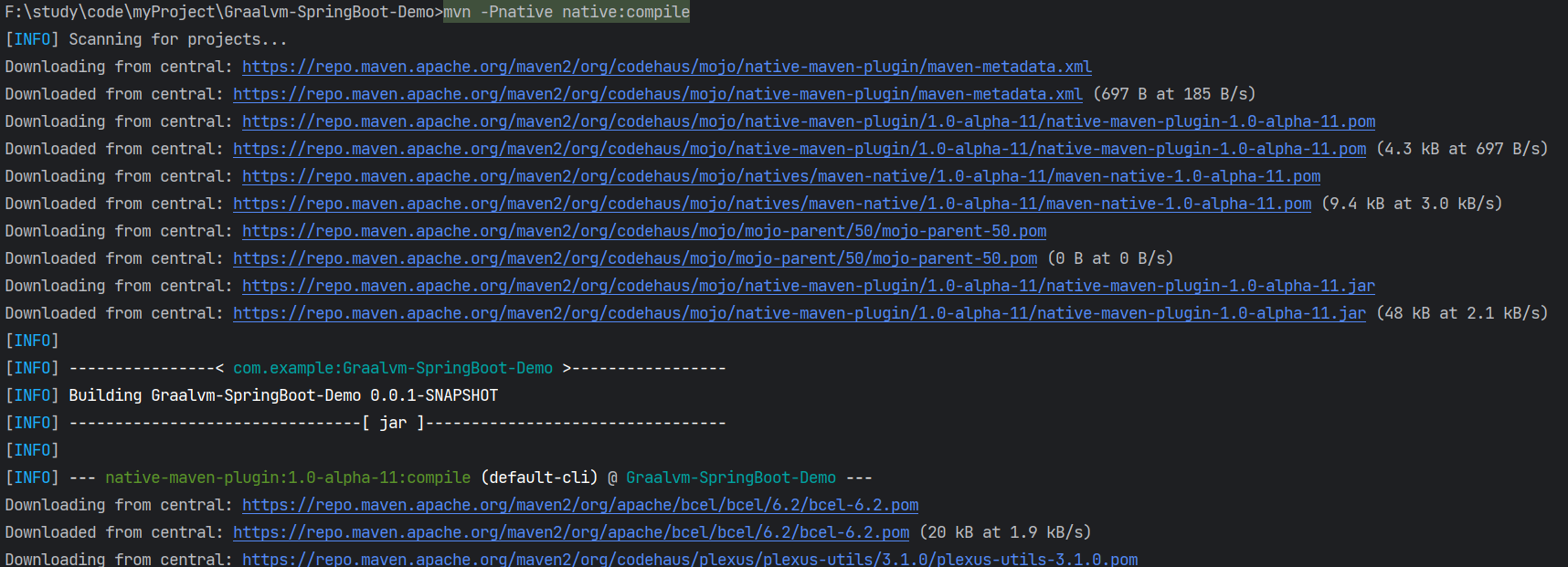Click download stats '(697 B at 185 B/s)'

tap(1174, 94)
